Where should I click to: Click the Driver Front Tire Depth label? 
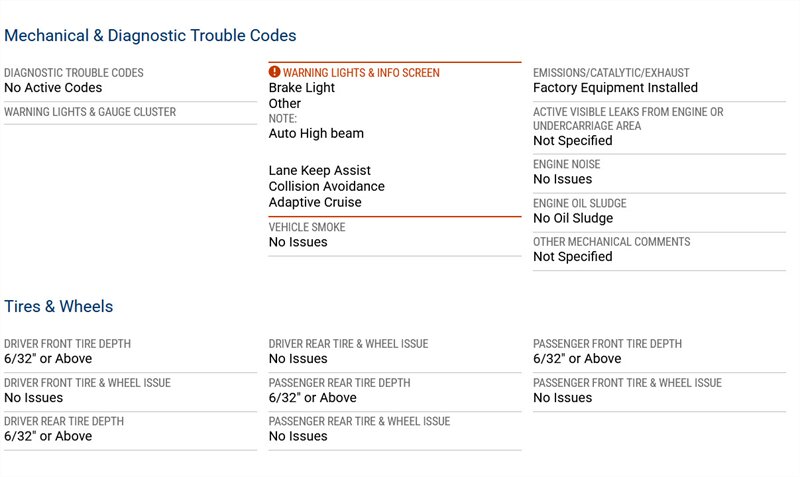[67, 344]
